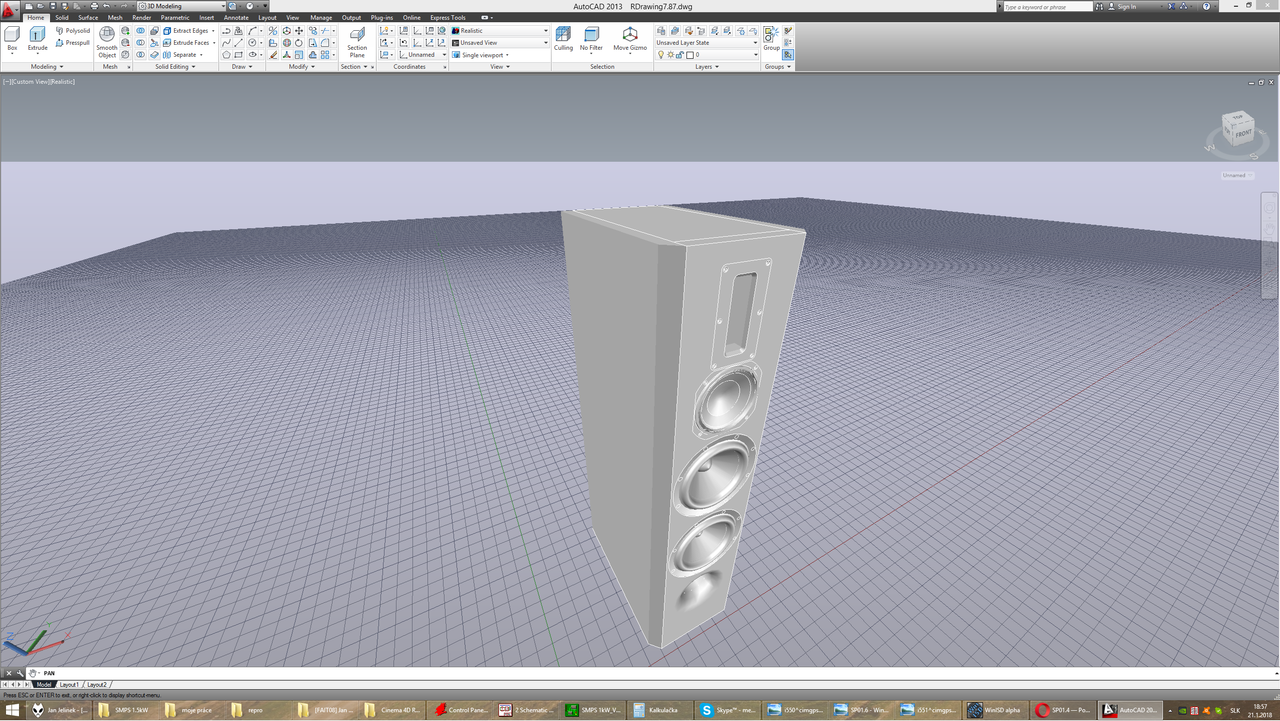Open the No Filter selection filter

click(x=591, y=39)
